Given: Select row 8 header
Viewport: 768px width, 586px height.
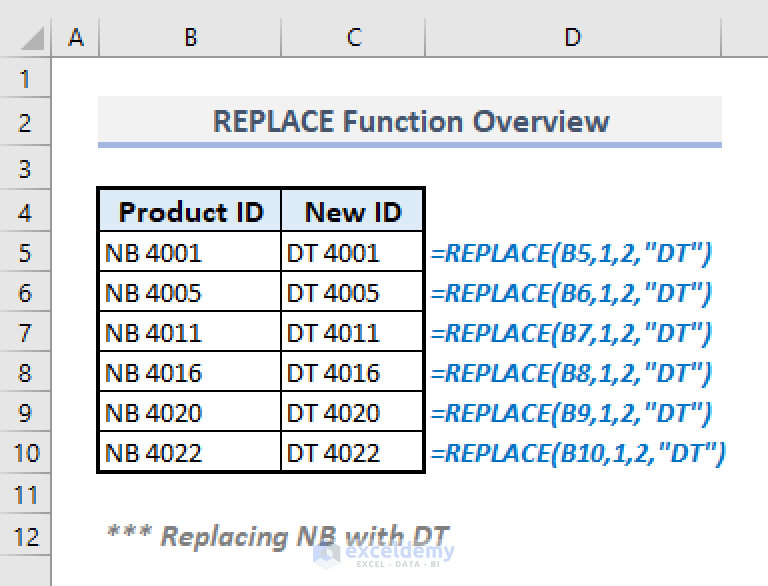Looking at the screenshot, I should (x=25, y=372).
